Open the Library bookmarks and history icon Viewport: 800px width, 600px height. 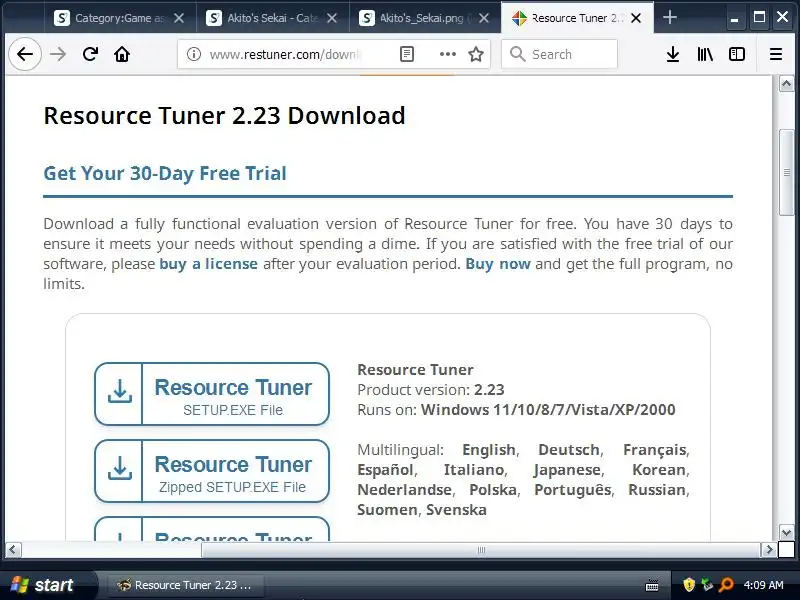[705, 54]
